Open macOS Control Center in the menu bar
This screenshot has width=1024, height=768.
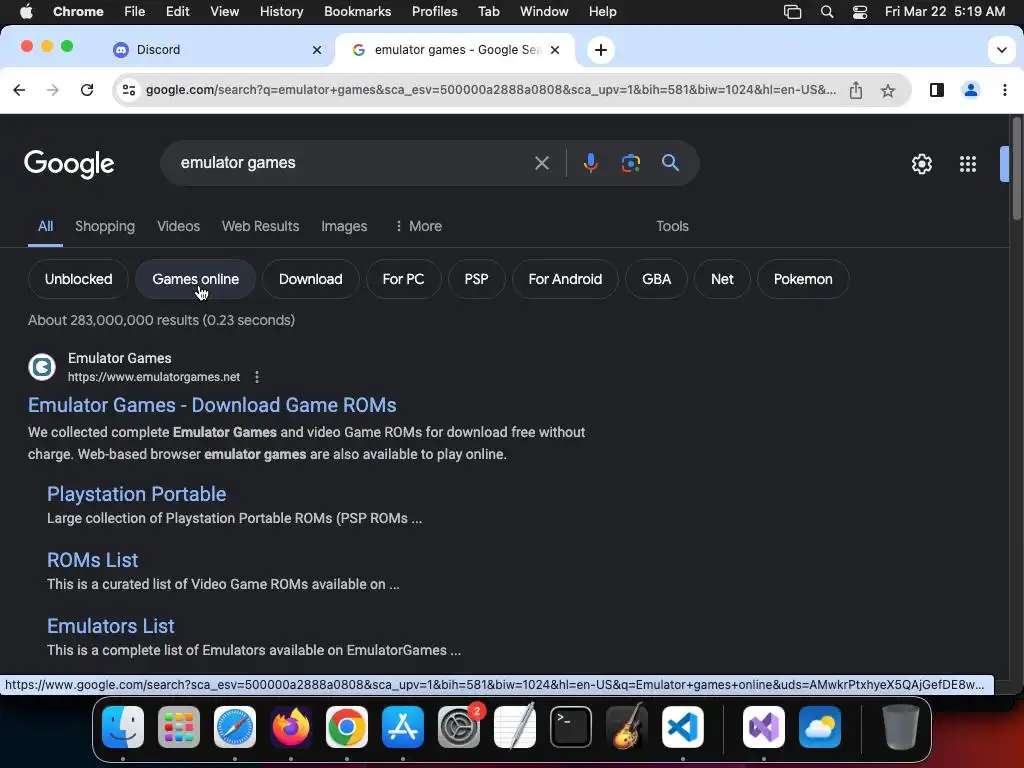[x=859, y=12]
